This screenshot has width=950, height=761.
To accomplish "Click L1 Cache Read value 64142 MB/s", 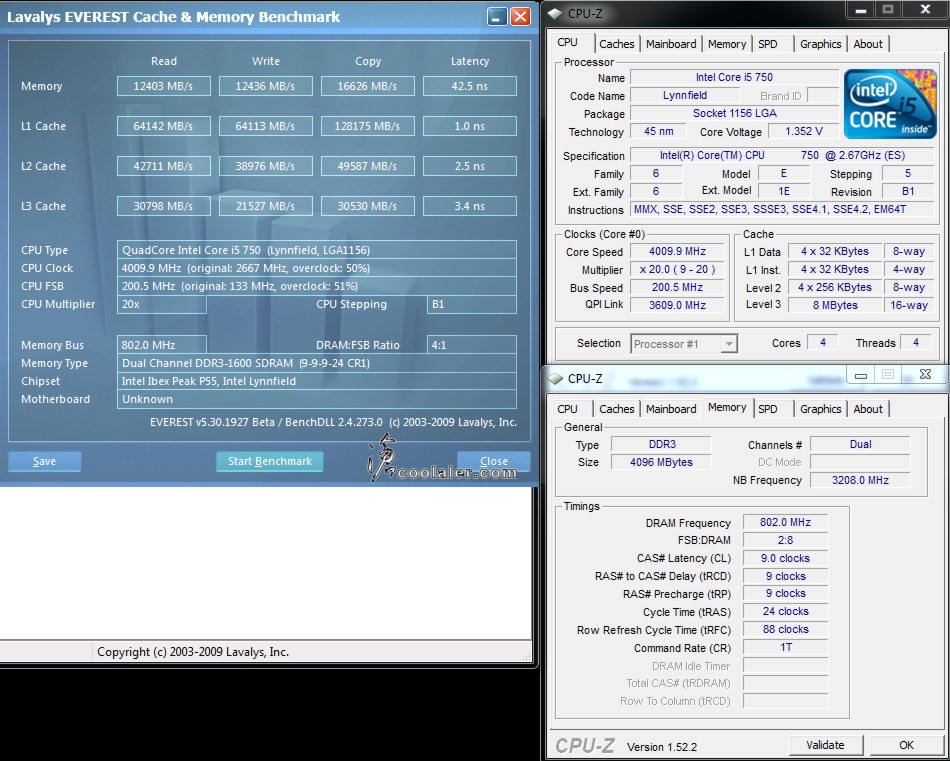I will [x=164, y=126].
